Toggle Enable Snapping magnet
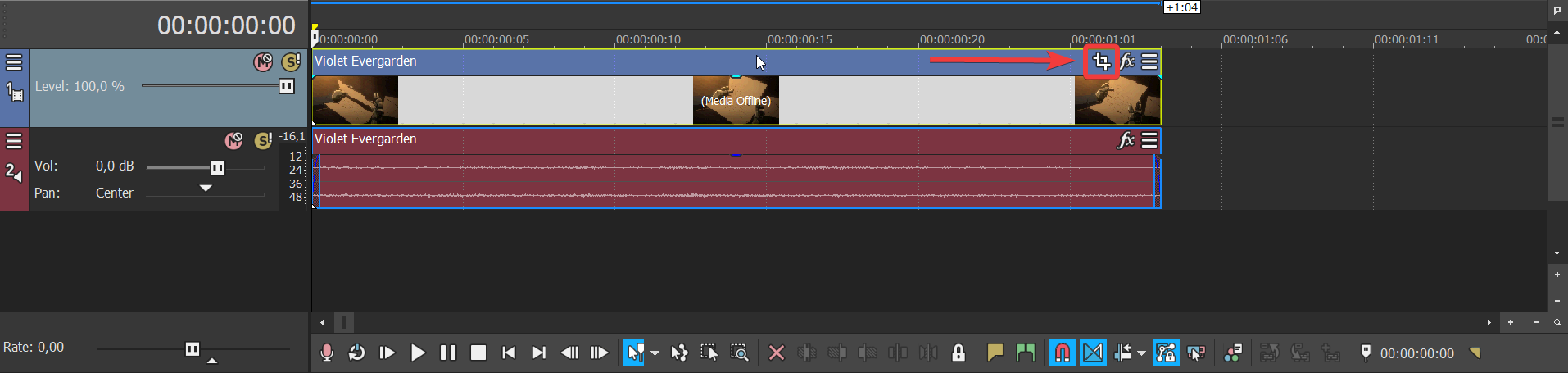 [1063, 353]
